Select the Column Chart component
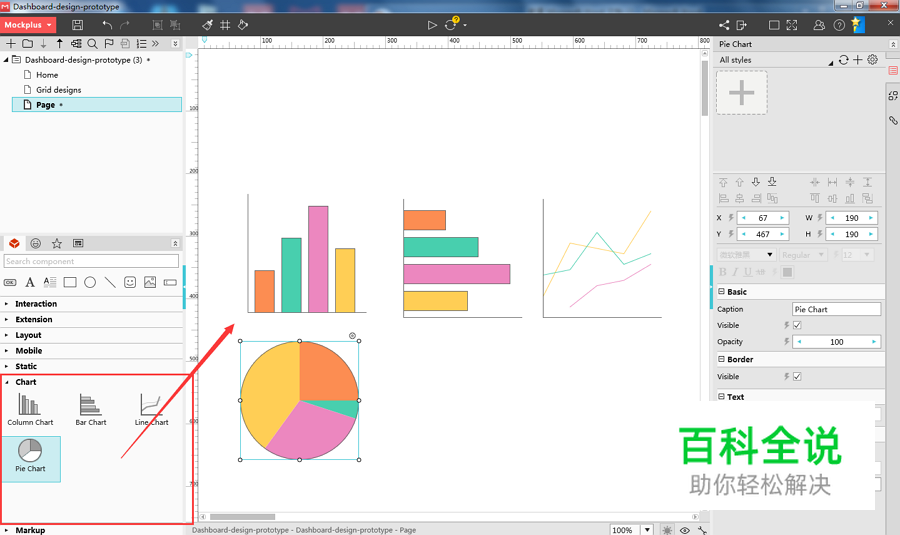 tap(30, 408)
